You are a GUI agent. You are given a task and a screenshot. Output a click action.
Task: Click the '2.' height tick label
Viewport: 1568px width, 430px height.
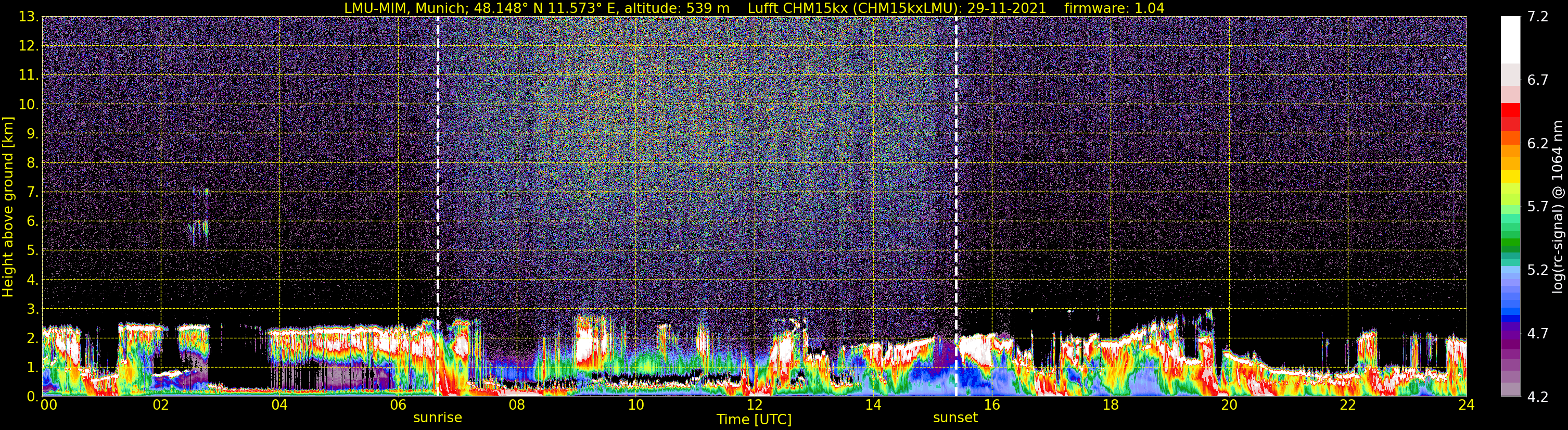[32, 338]
